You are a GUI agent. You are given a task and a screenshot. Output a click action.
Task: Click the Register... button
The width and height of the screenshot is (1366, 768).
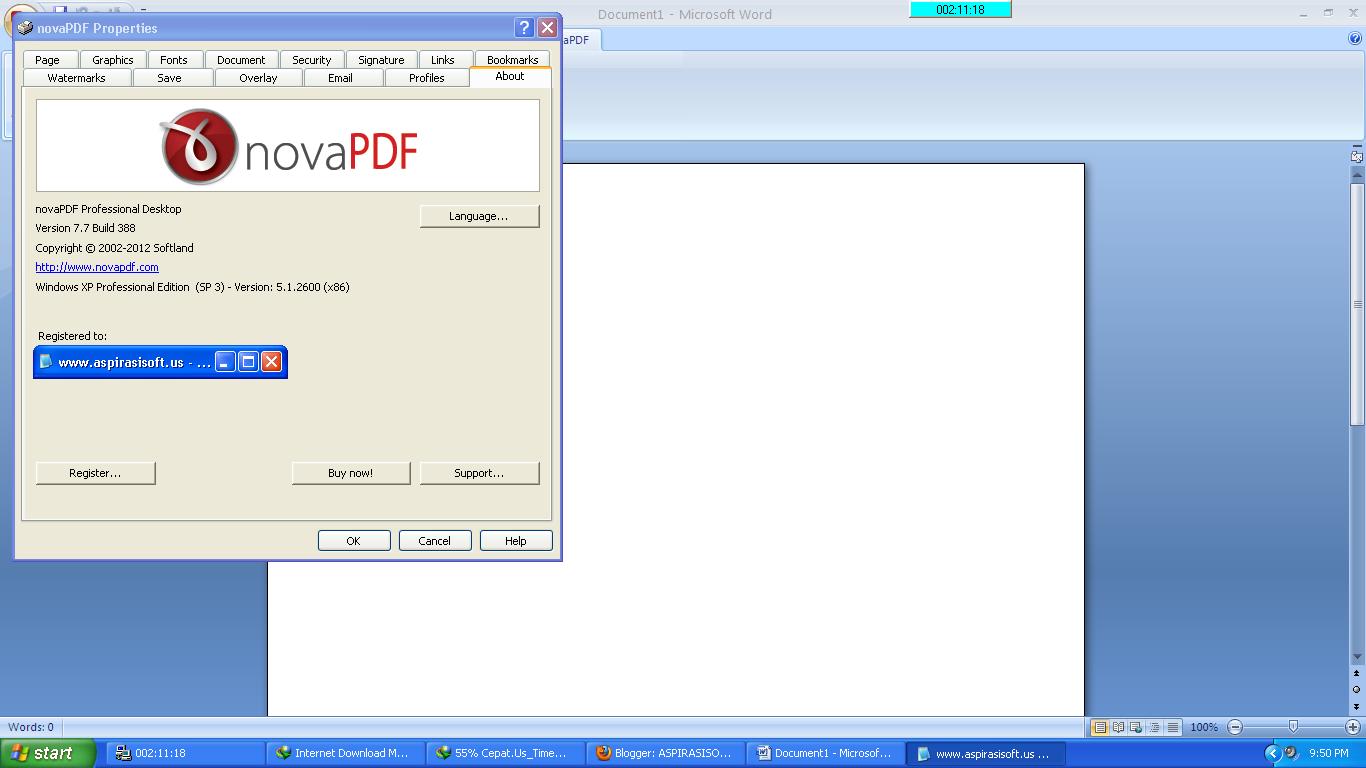95,473
